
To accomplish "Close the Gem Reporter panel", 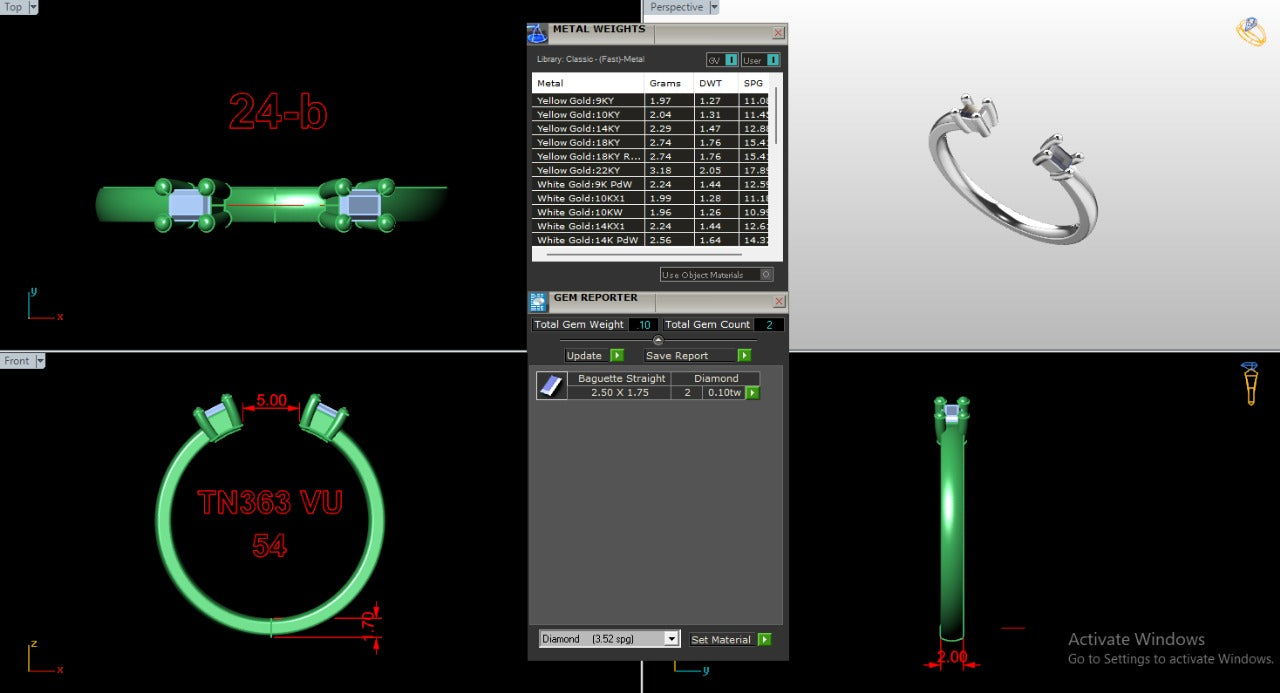I will tap(779, 301).
